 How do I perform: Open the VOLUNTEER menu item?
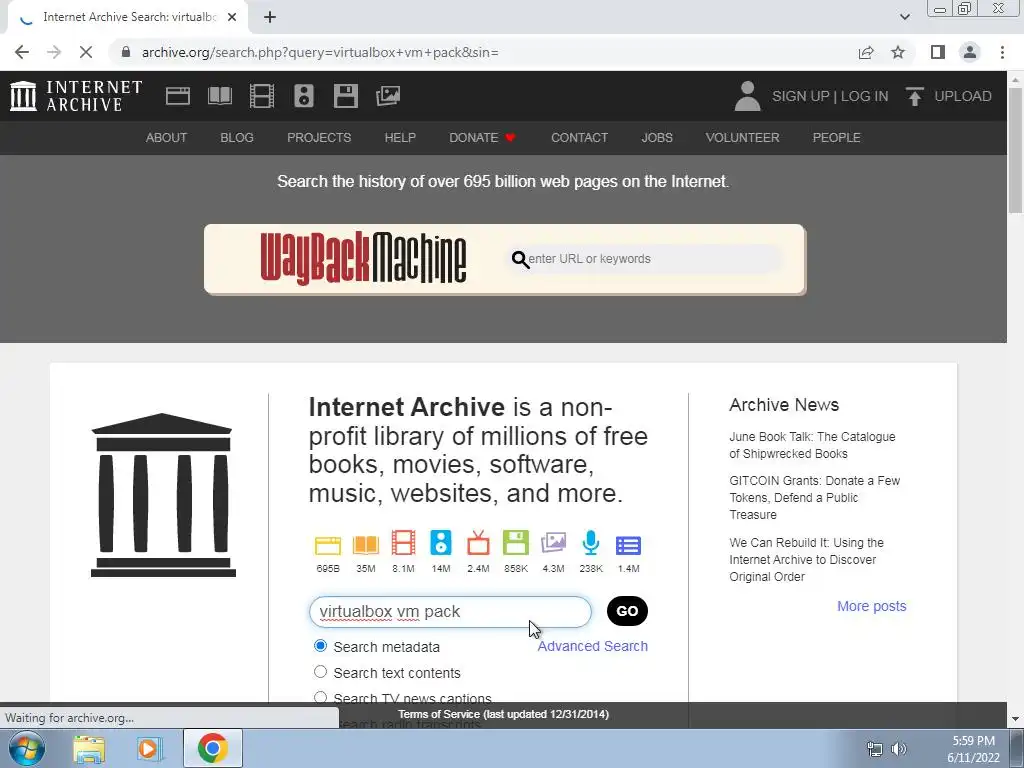tap(742, 138)
